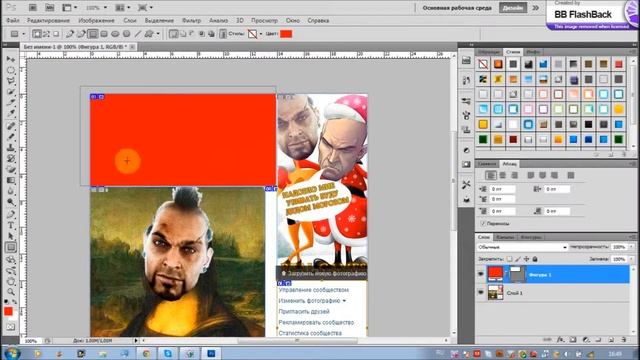Viewport: 640px width, 360px height.
Task: Create new adjustment layer icon
Action: [586, 340]
